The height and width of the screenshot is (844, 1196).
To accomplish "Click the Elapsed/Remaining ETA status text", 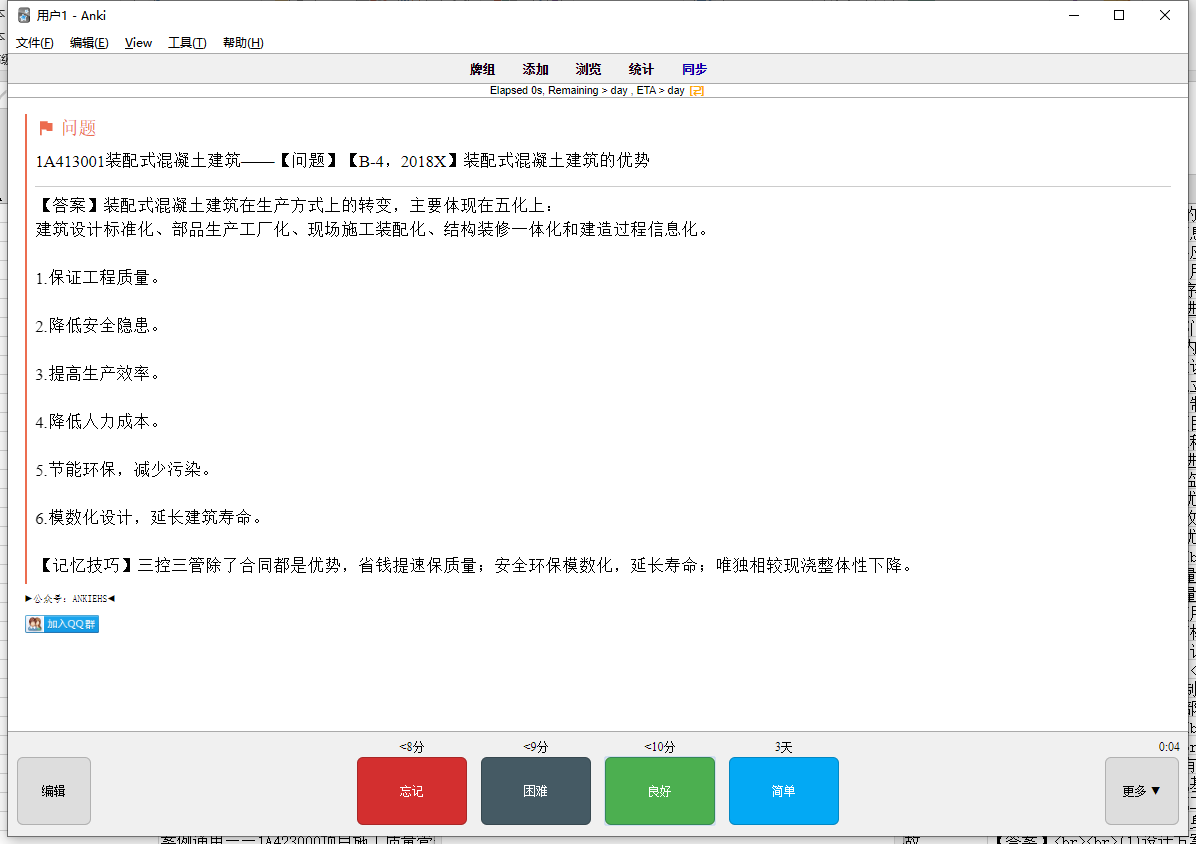I will [587, 91].
